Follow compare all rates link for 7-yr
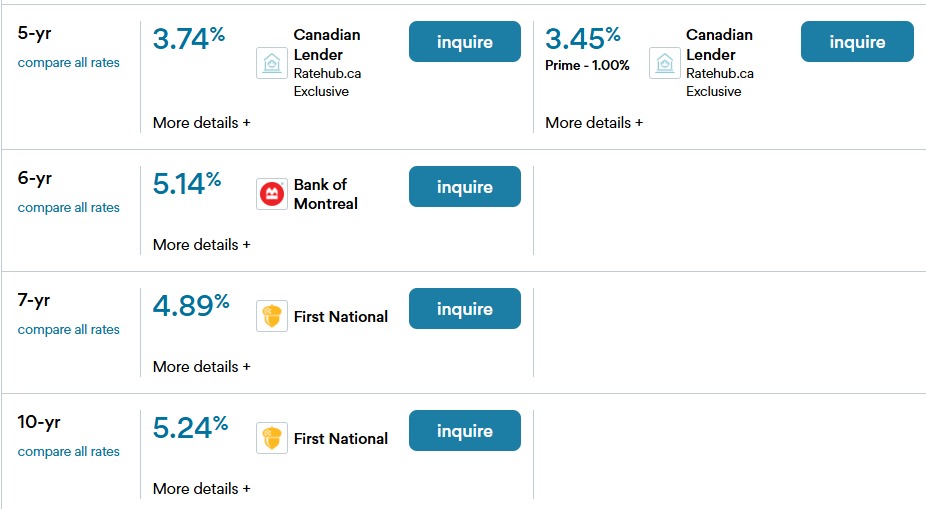926x509 pixels. click(x=68, y=330)
